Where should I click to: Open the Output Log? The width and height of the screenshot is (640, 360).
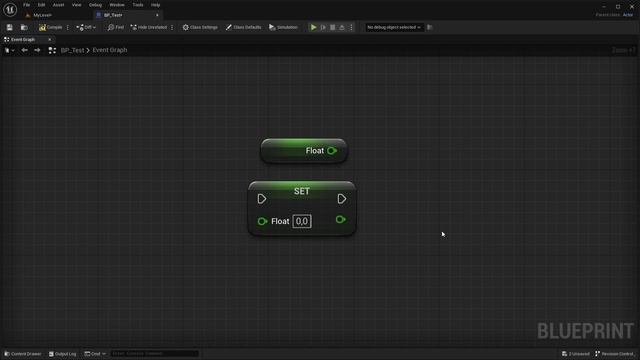(62, 353)
